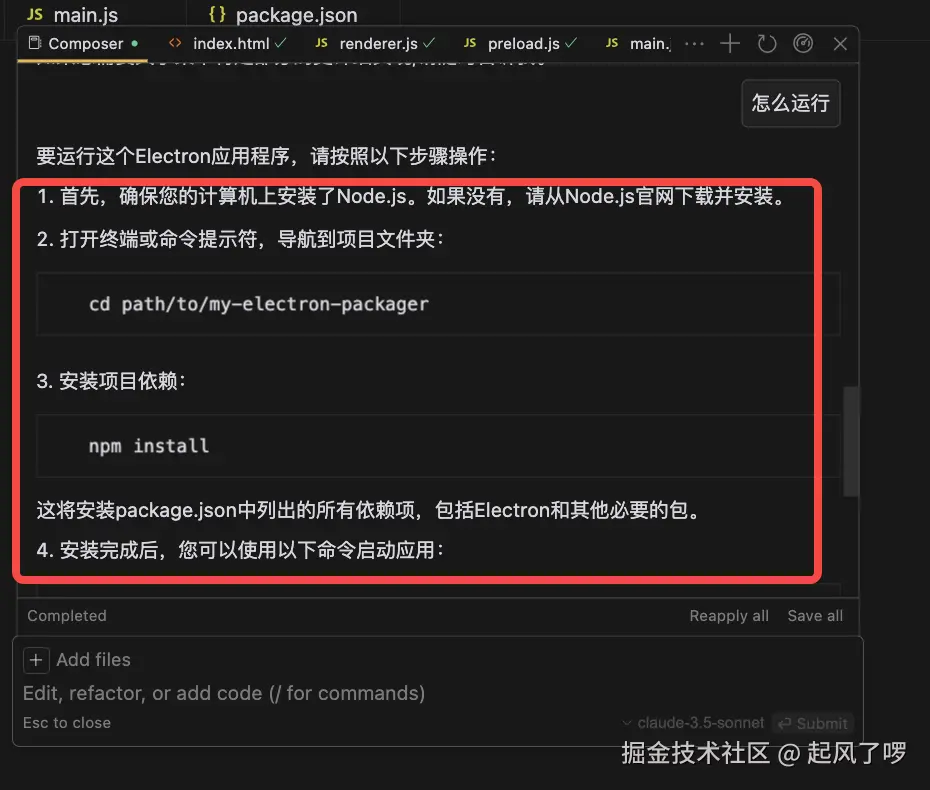Click the Add files label
Screen dimensions: 930x790
coord(93,660)
